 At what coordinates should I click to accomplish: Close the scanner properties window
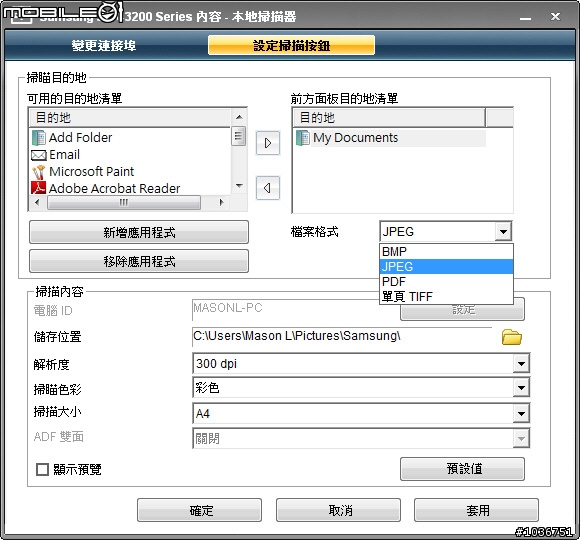tap(555, 16)
